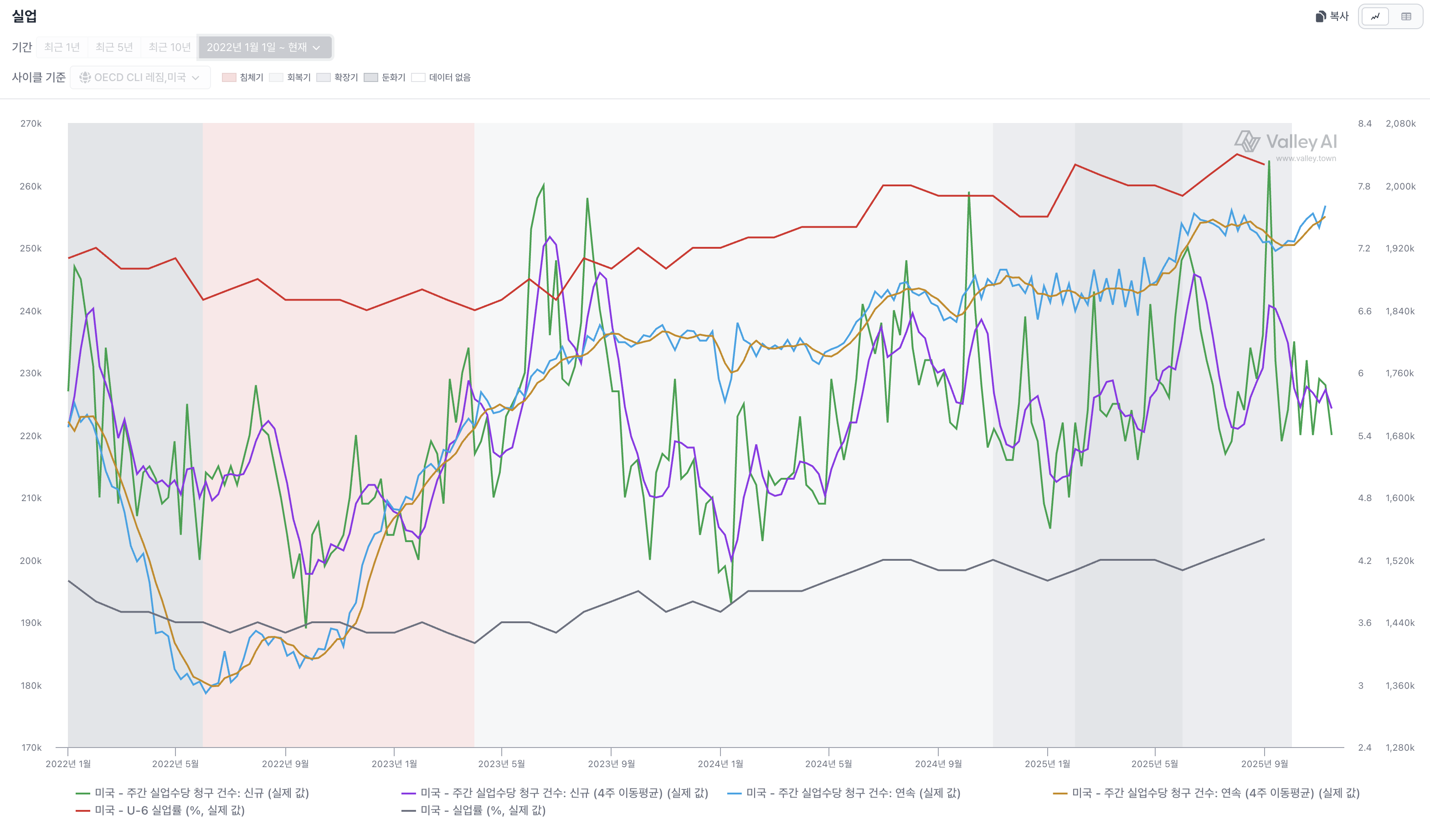This screenshot has height=840, width=1430.
Task: Toggle the orange 연속 (4주 이동평균) series
Action: click(1206, 793)
